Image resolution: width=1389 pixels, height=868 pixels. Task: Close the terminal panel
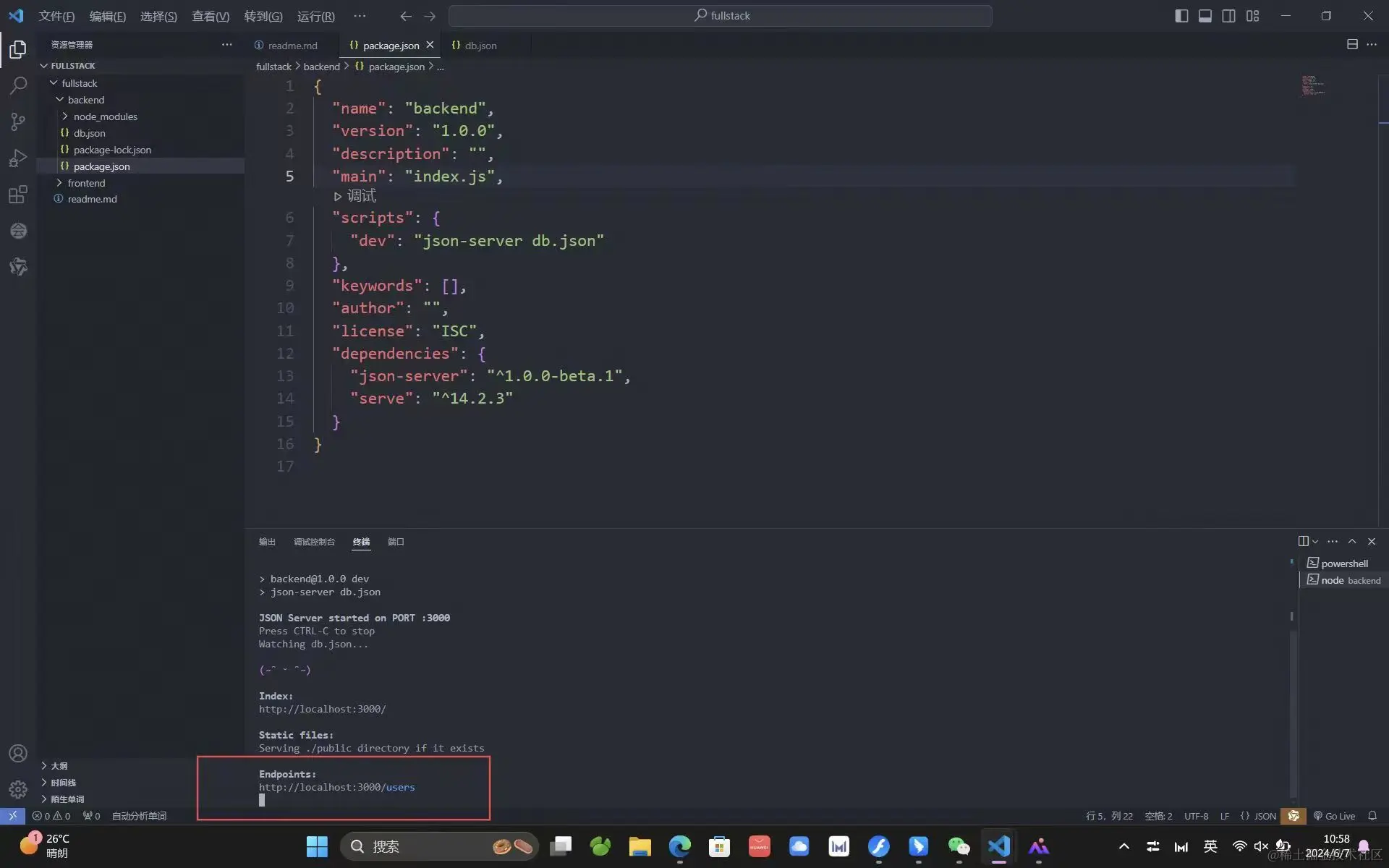tap(1372, 541)
